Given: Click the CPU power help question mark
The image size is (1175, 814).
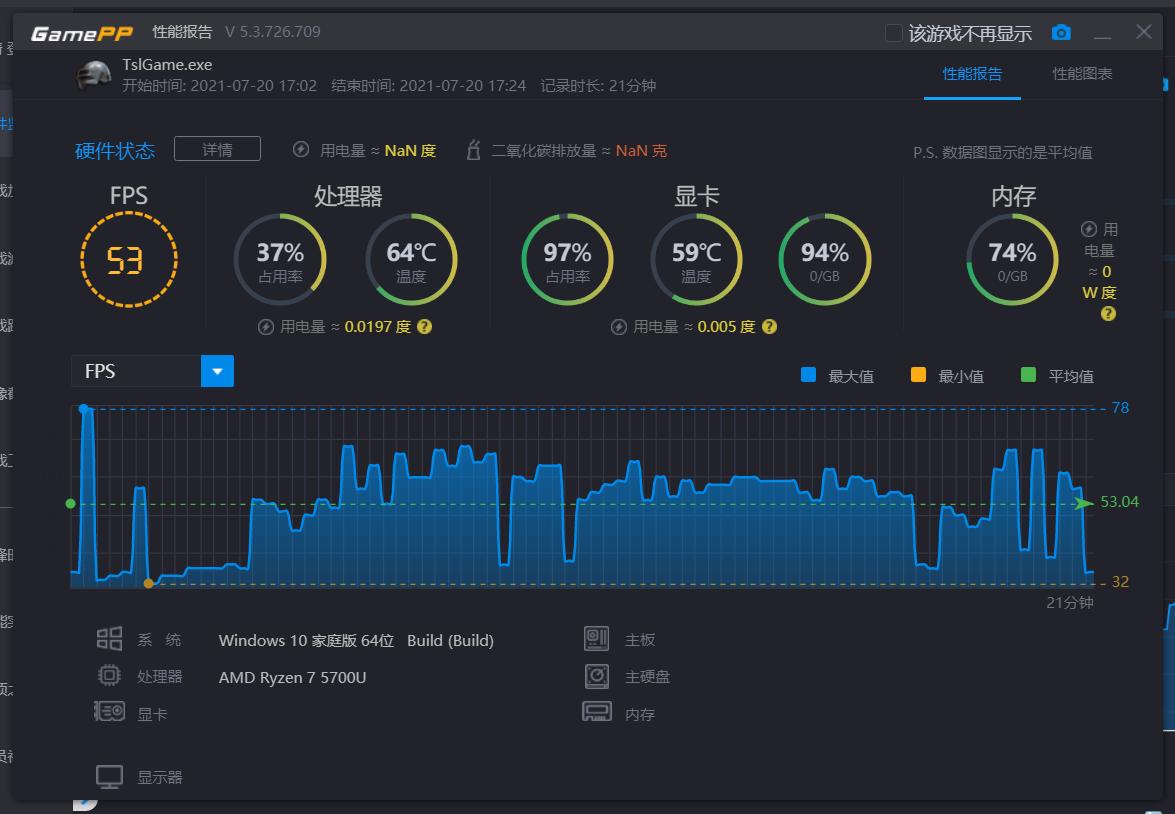Looking at the screenshot, I should (x=424, y=326).
